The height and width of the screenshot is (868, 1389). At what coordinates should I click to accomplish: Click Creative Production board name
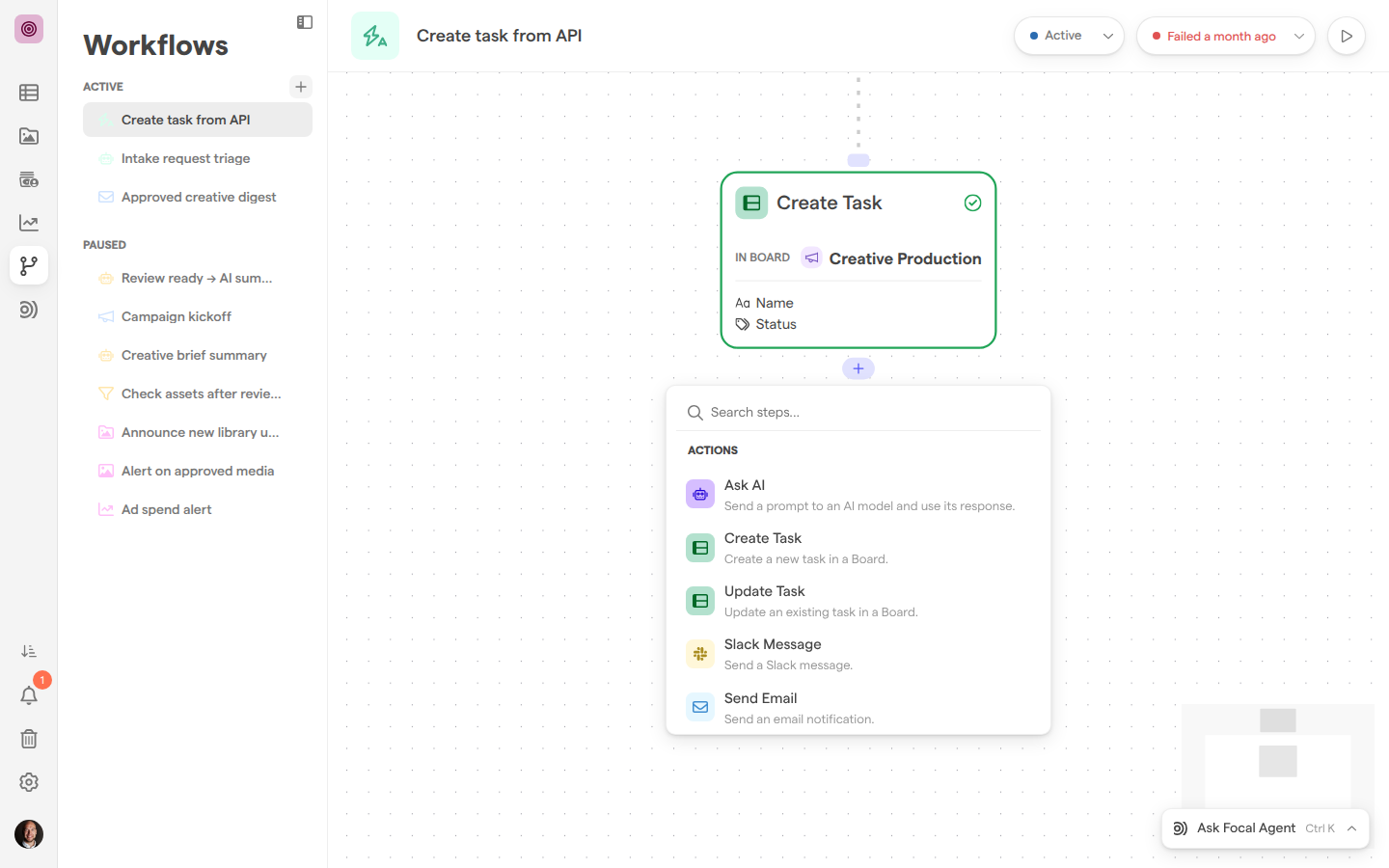coord(905,258)
